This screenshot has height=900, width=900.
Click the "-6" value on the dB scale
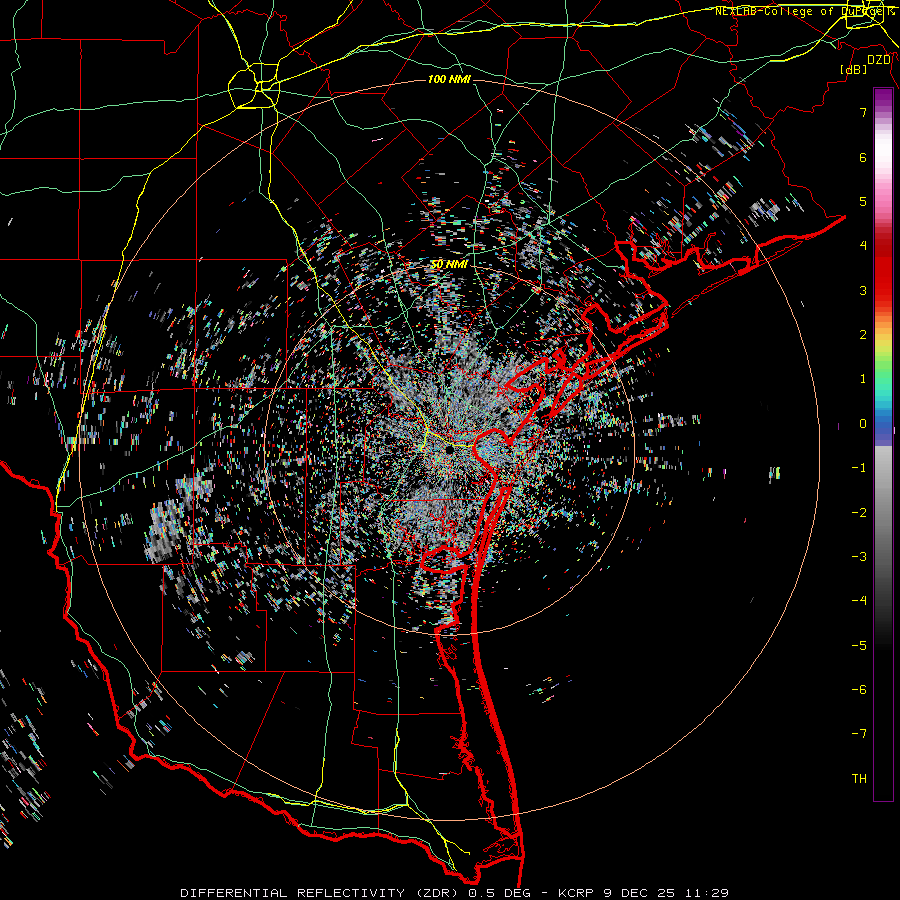tap(859, 690)
